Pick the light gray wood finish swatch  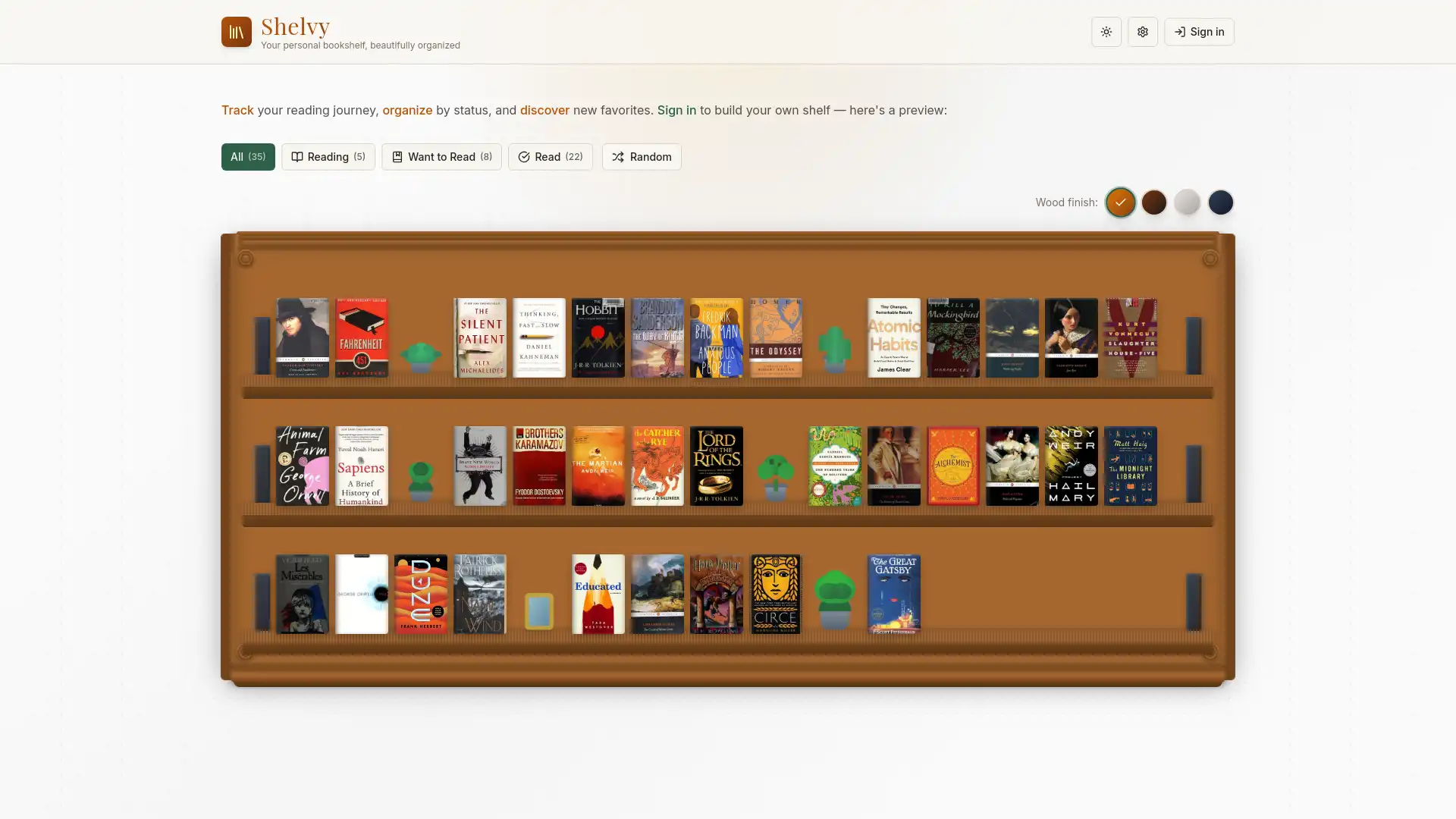[x=1187, y=202]
